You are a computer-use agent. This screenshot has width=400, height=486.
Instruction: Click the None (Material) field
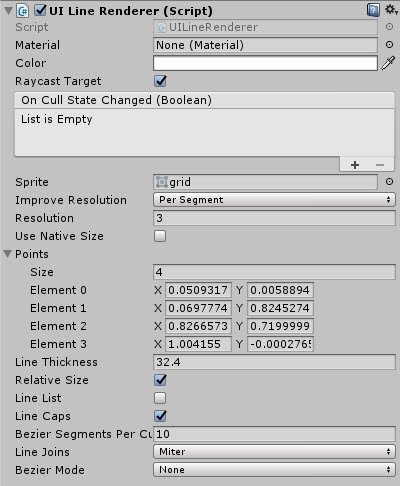tap(265, 45)
